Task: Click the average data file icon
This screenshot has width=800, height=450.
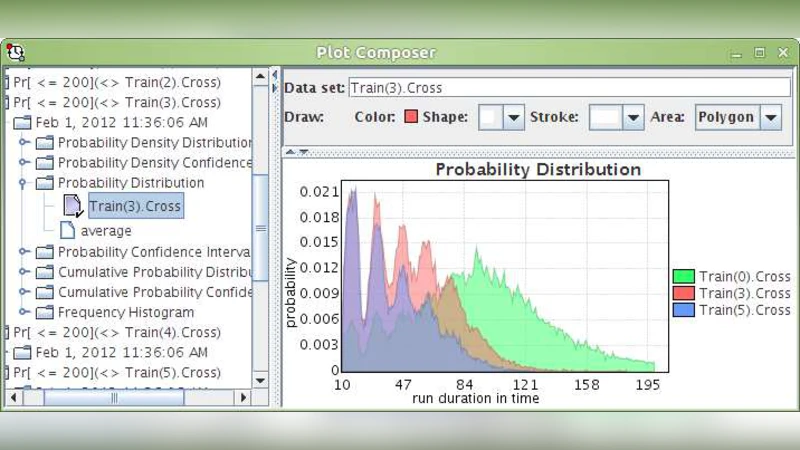Action: point(67,231)
